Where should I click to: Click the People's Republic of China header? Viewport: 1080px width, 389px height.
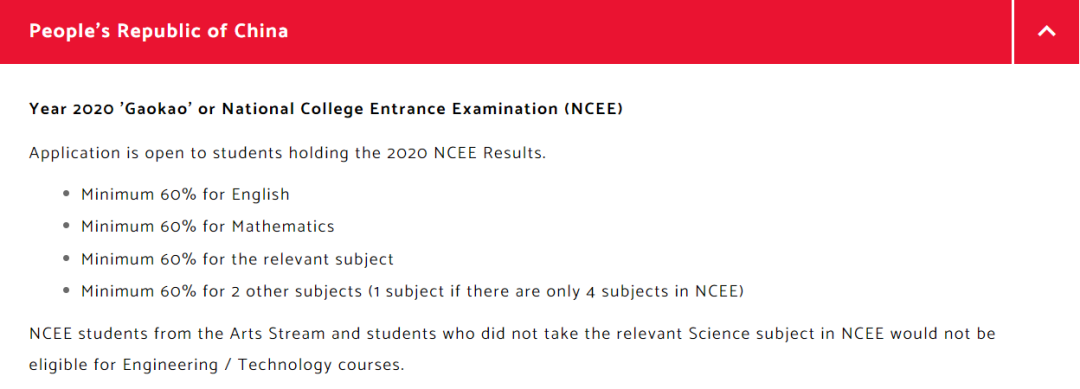[x=158, y=32]
